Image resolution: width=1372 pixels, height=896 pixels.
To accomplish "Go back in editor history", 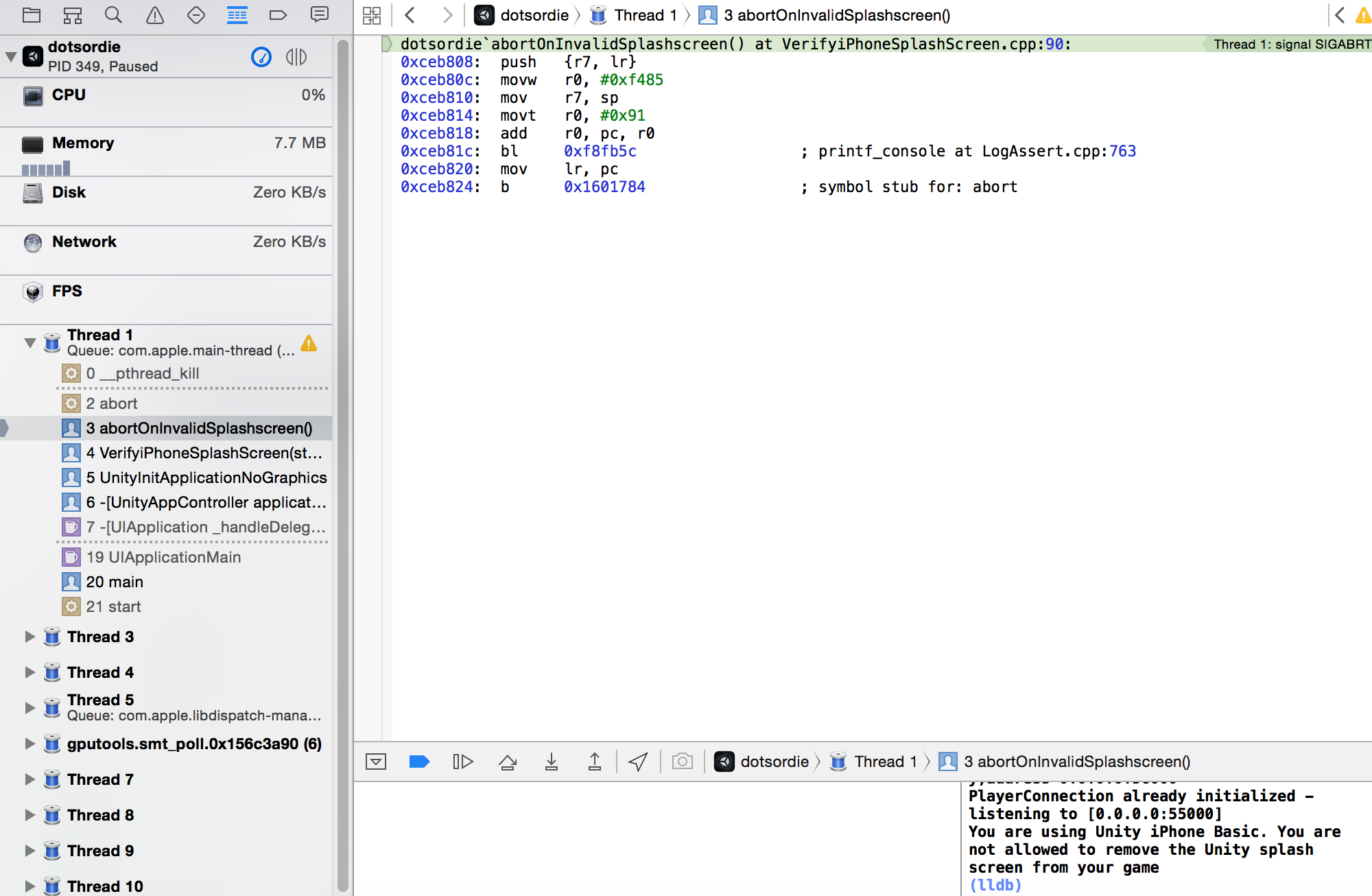I will tap(410, 14).
